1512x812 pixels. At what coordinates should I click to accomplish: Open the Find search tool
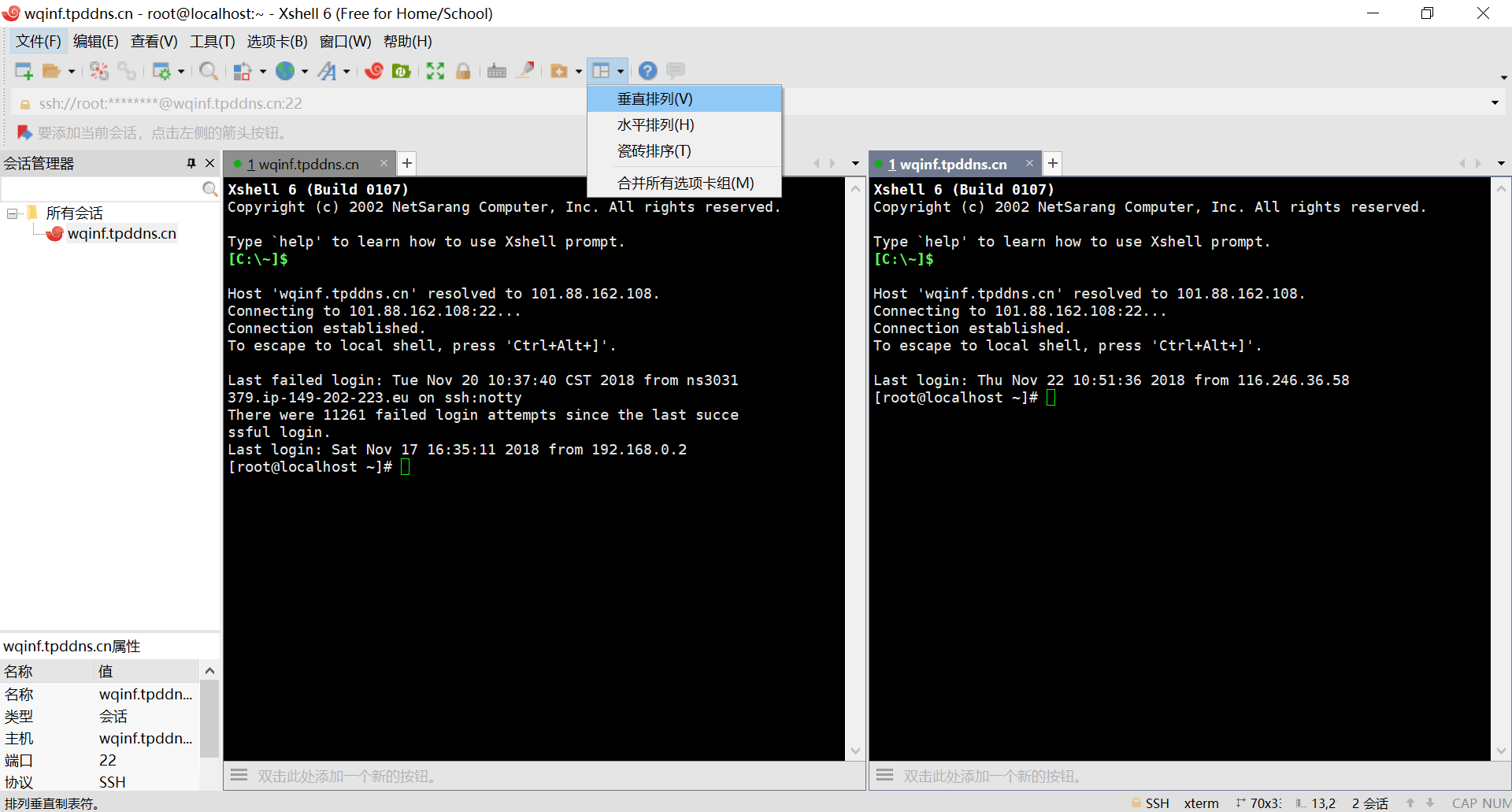pos(209,71)
